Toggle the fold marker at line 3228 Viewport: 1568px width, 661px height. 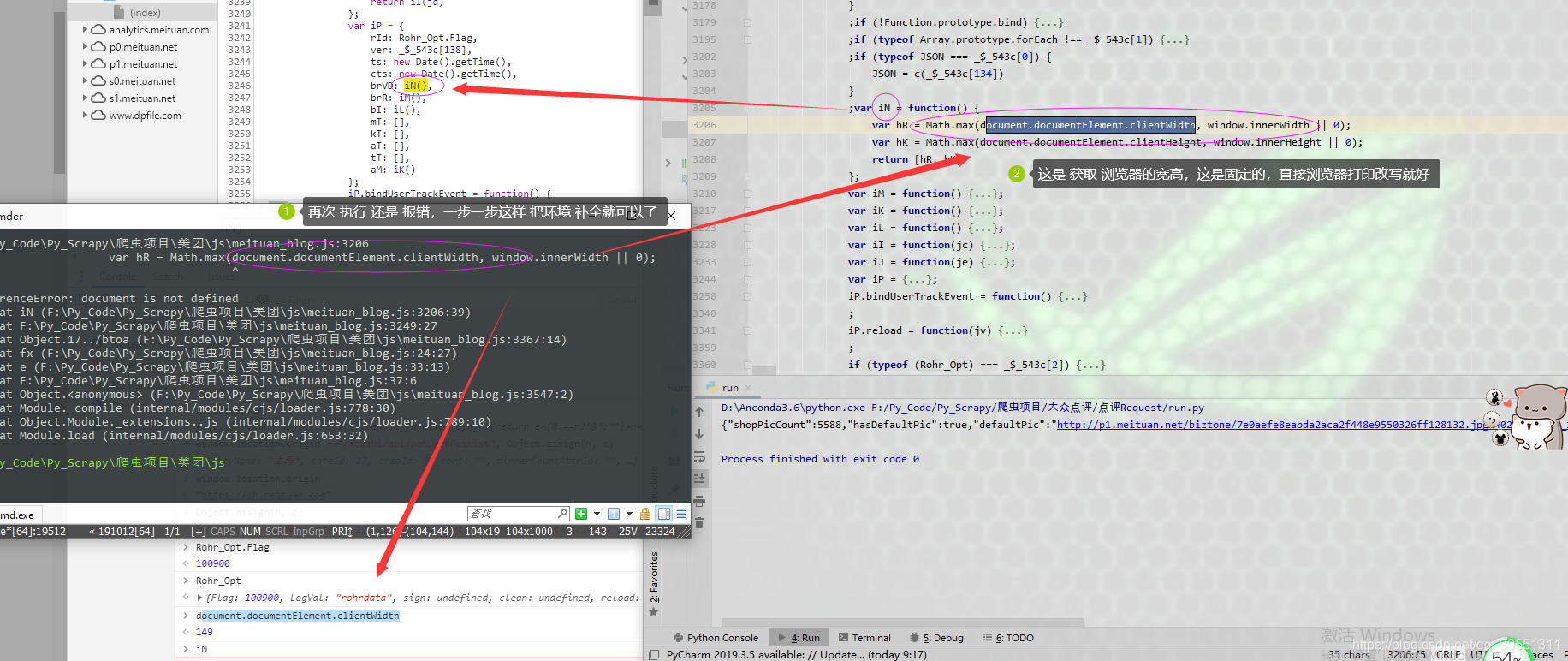[747, 245]
